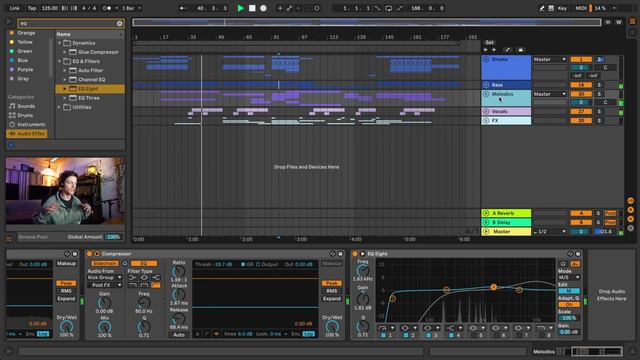Expand the Glue Compressor item

point(64,52)
